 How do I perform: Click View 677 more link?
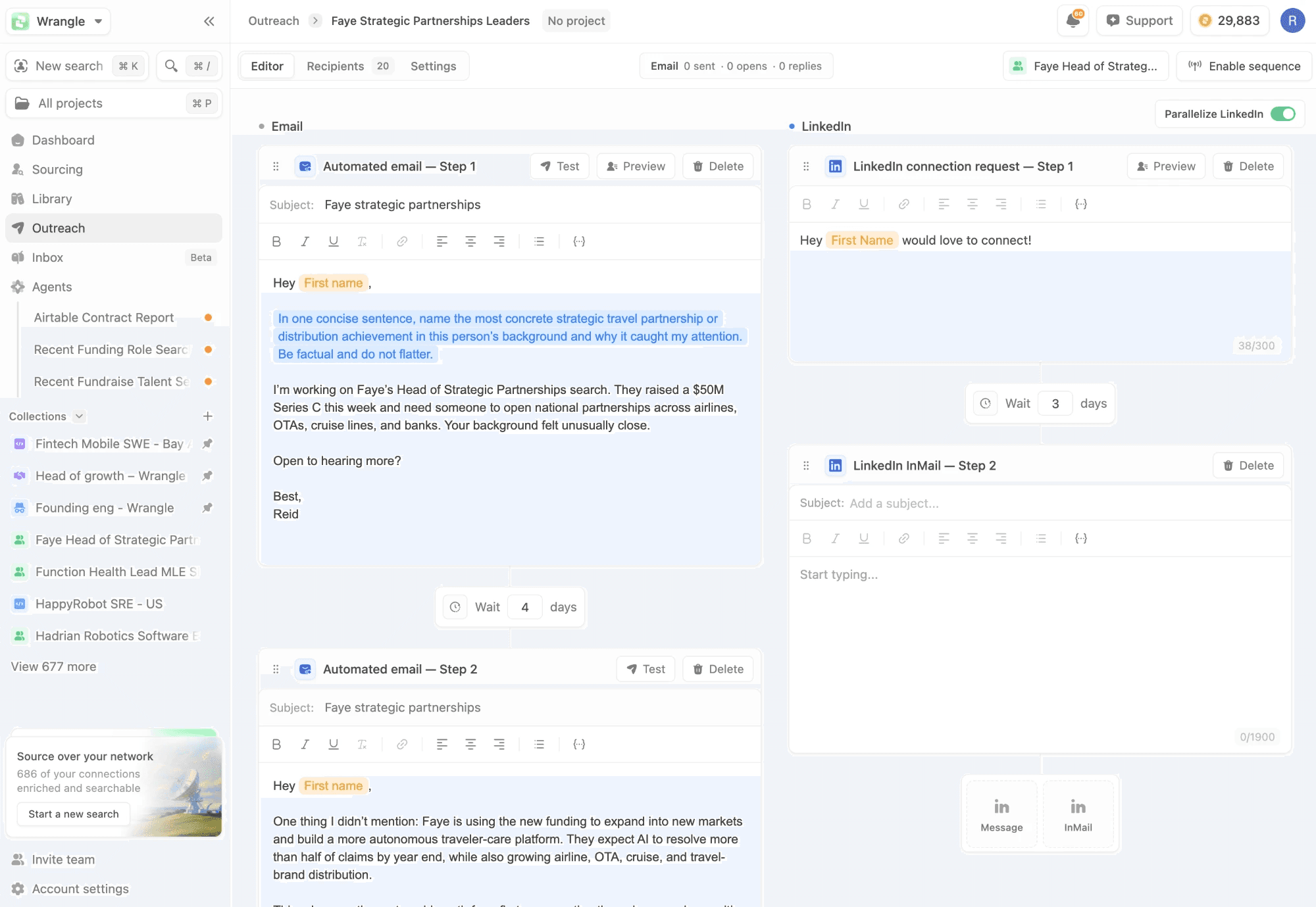pos(53,666)
